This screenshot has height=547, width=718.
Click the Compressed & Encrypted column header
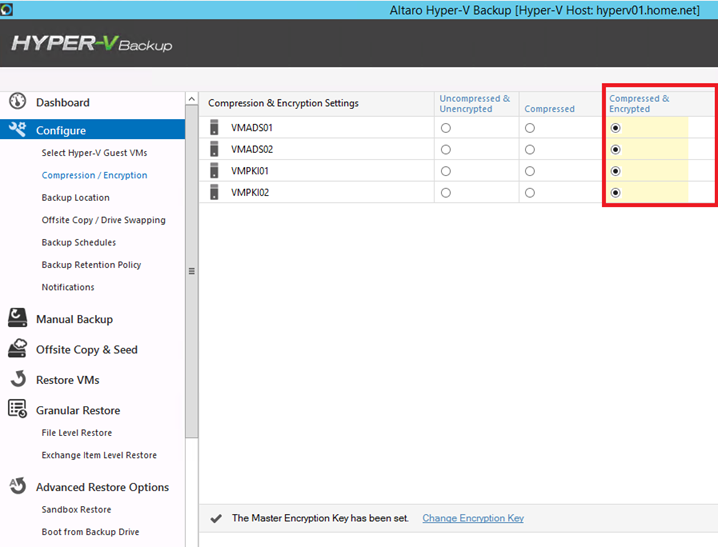(639, 104)
